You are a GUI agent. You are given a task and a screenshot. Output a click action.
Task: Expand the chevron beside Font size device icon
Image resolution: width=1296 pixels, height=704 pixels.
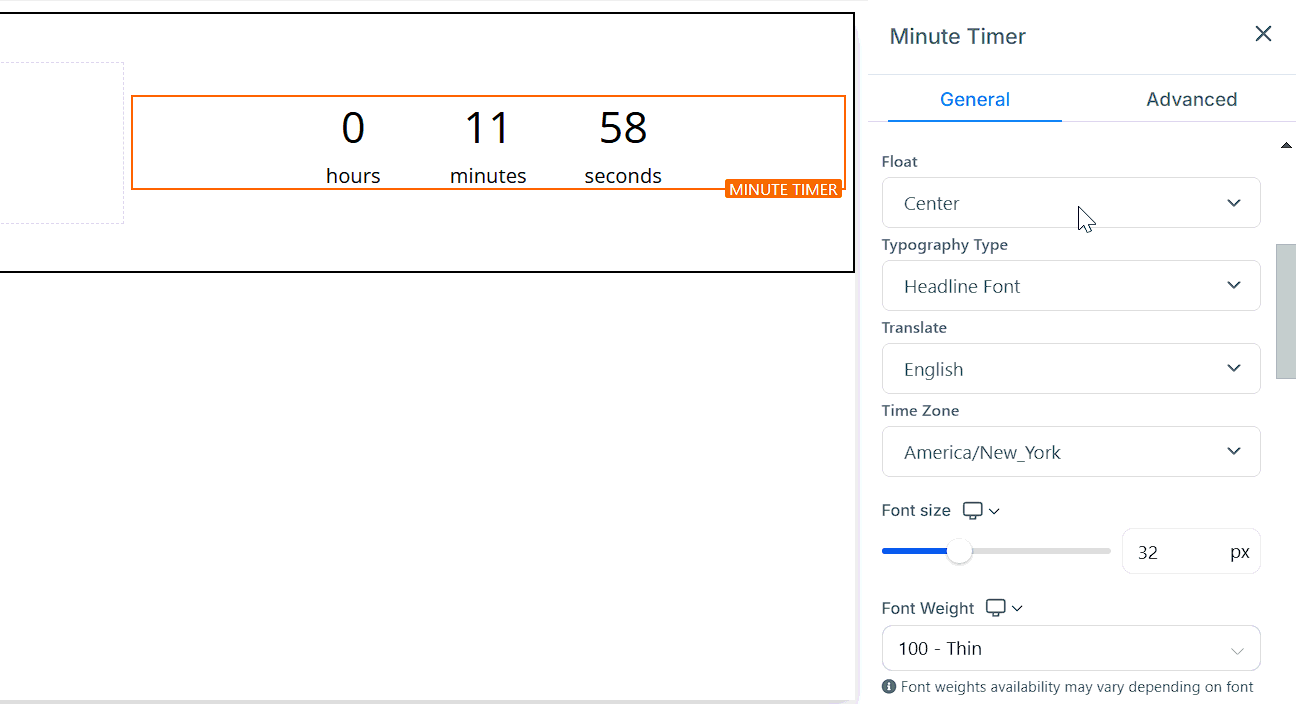(994, 511)
